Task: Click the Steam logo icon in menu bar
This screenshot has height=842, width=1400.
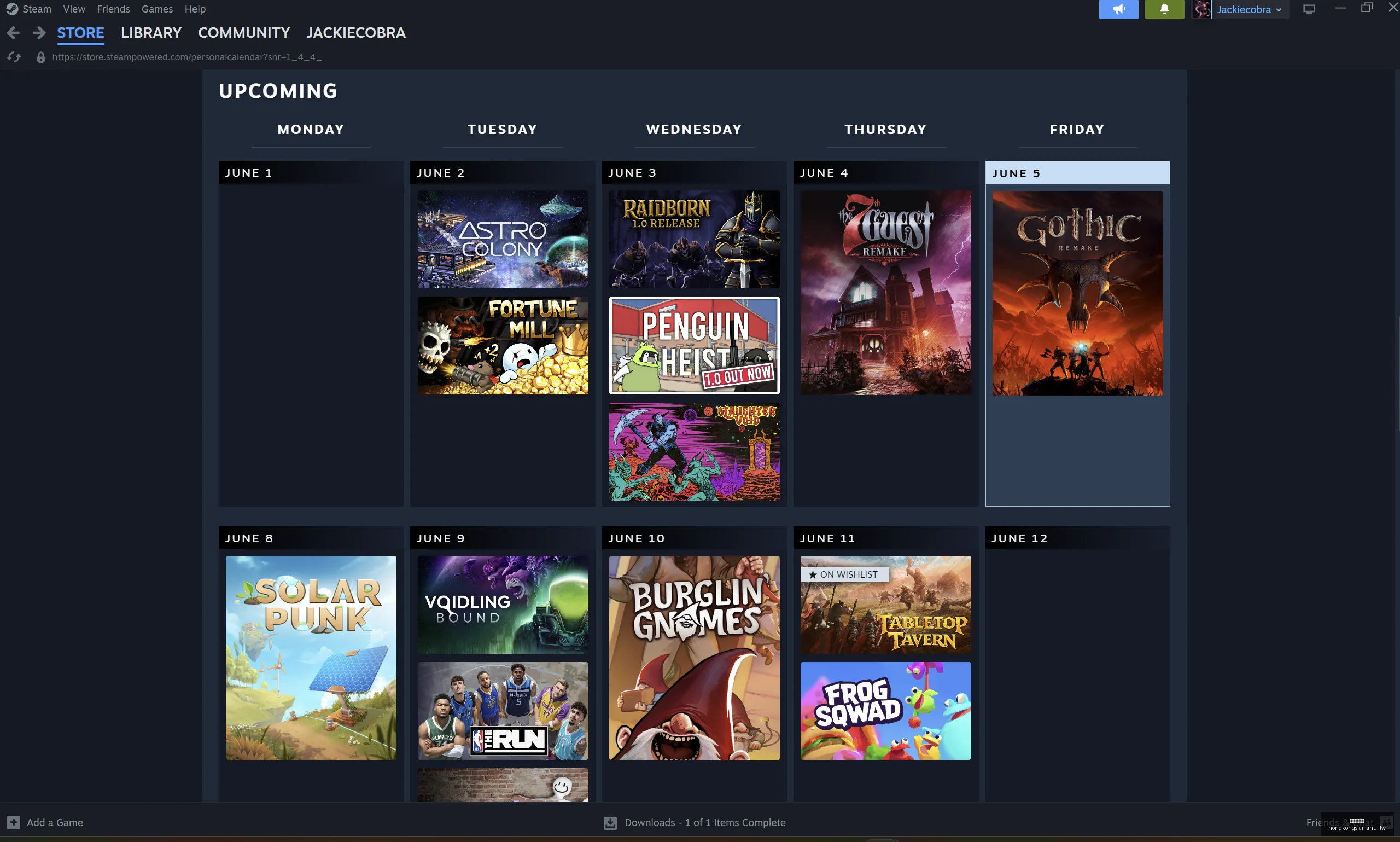Action: tap(12, 9)
